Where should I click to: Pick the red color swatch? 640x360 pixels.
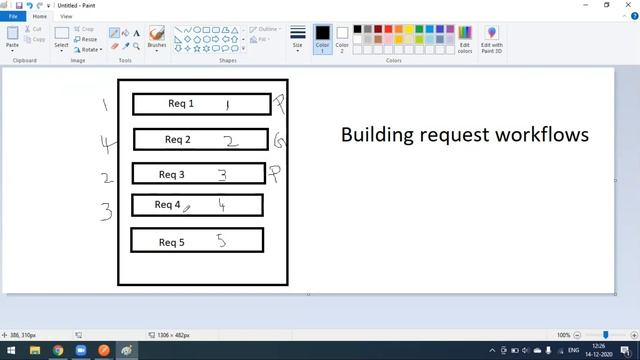tap(388, 29)
